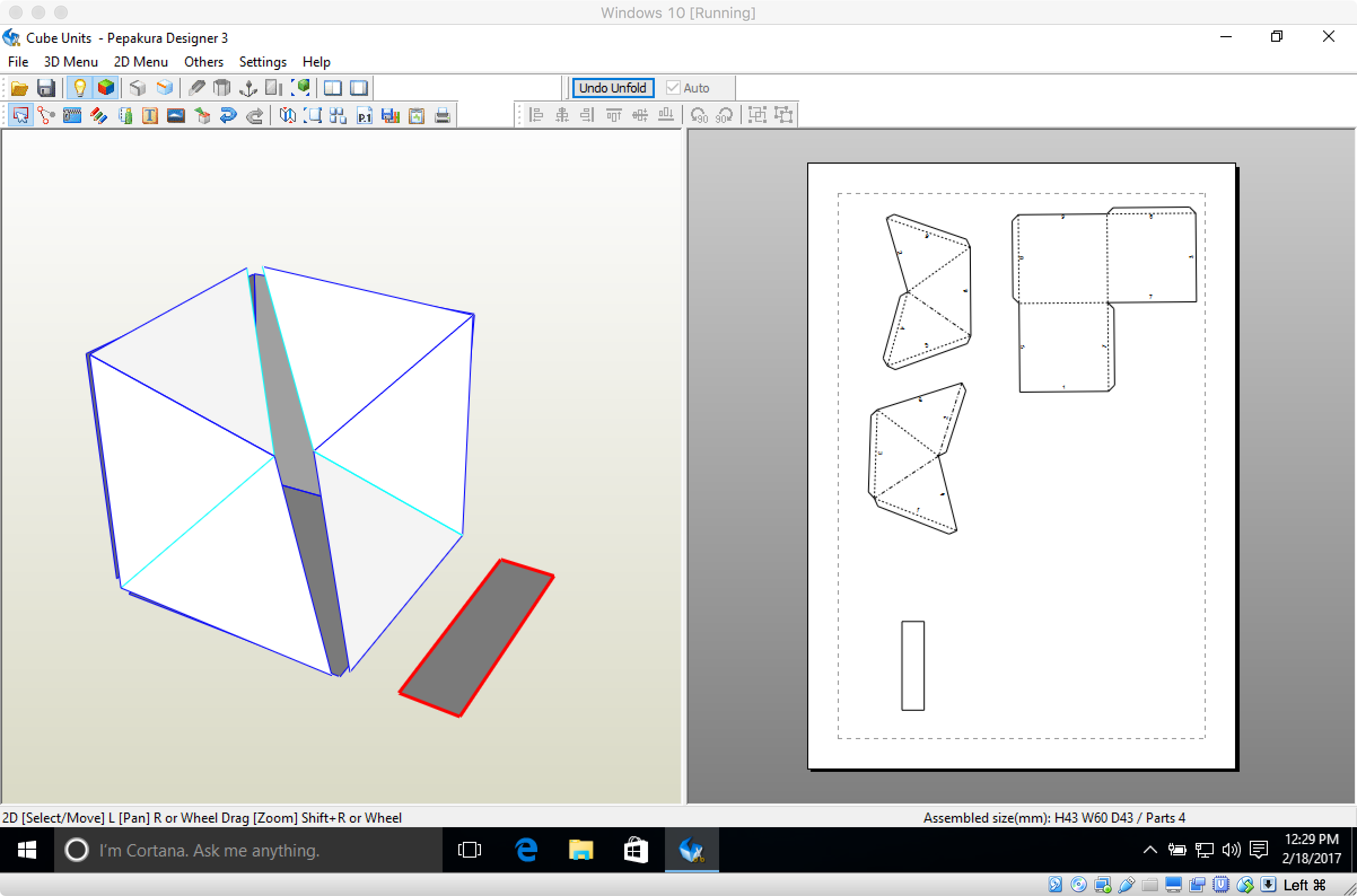Disable the Auto checkbox
The width and height of the screenshot is (1357, 896).
click(x=673, y=88)
